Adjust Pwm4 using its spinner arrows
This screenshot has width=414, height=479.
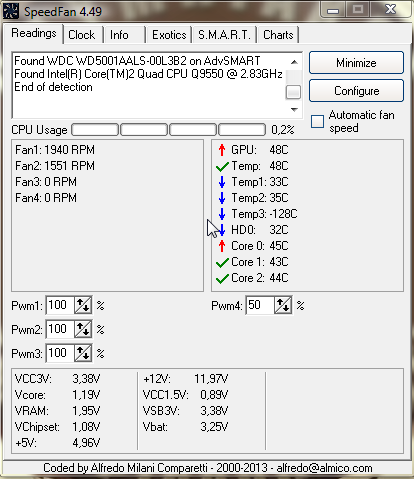click(x=283, y=305)
